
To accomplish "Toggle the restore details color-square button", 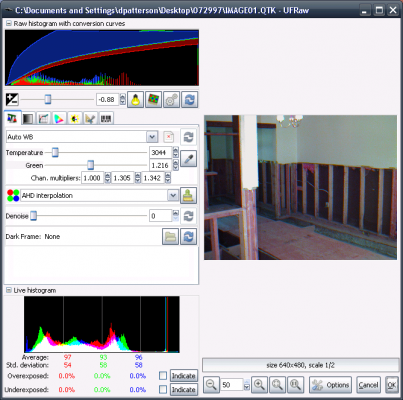I will [153, 100].
